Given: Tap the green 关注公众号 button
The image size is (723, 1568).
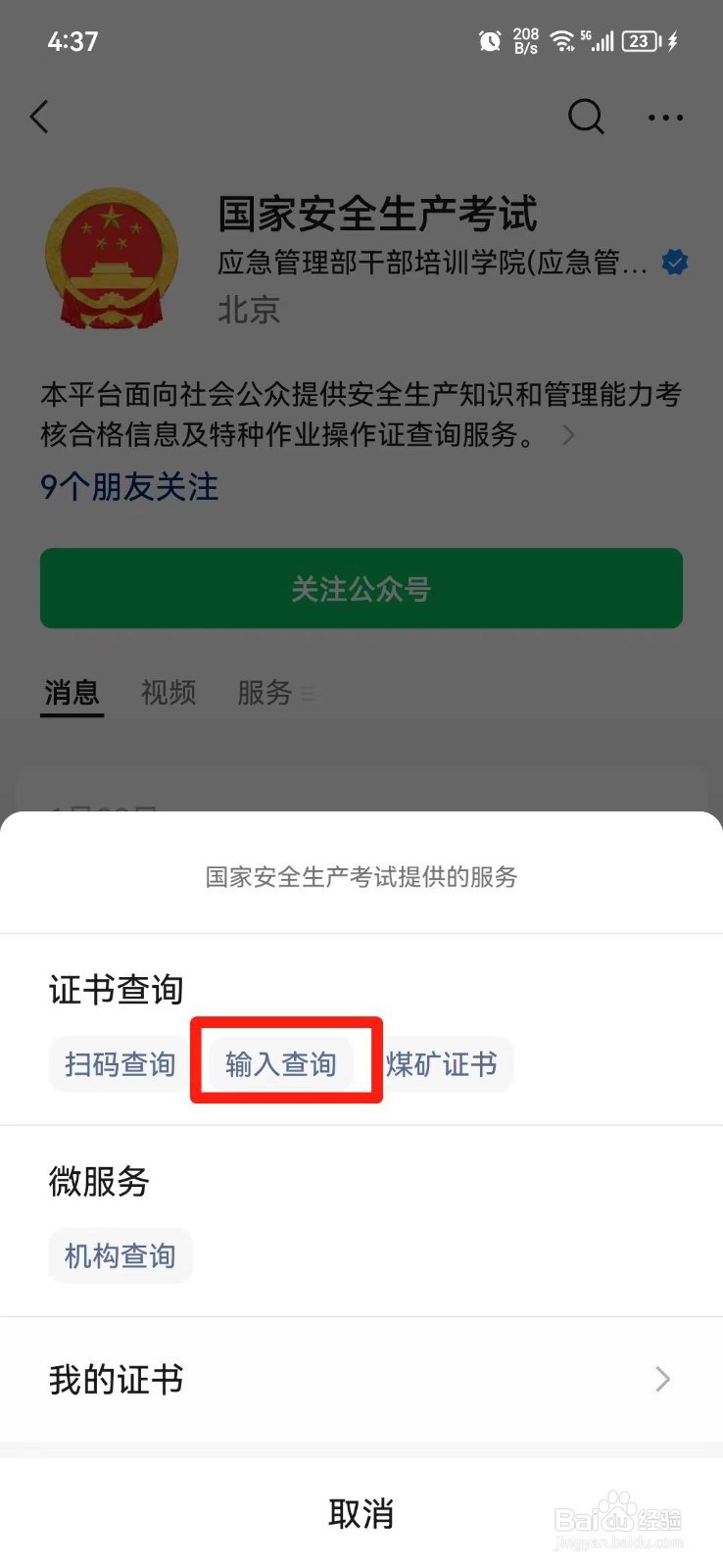Looking at the screenshot, I should click(361, 588).
